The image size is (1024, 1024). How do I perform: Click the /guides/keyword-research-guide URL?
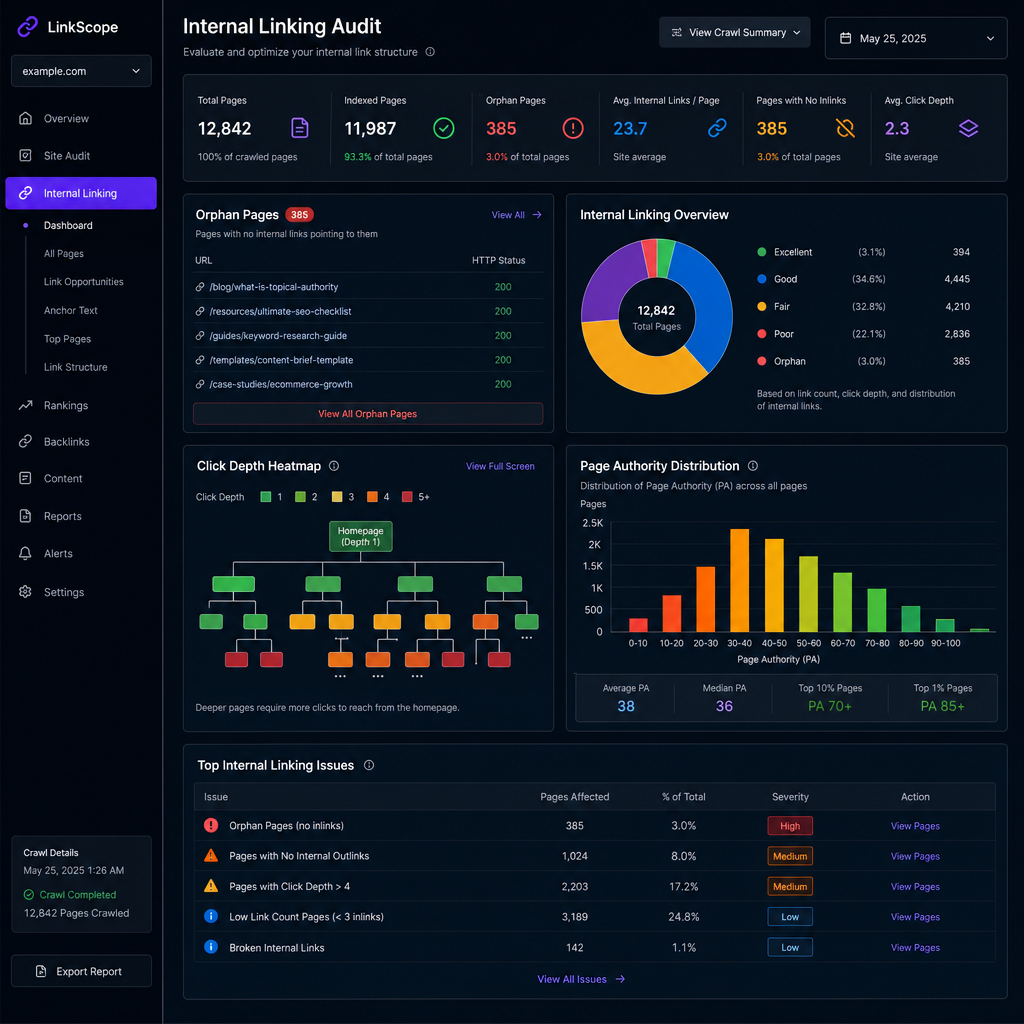(278, 335)
